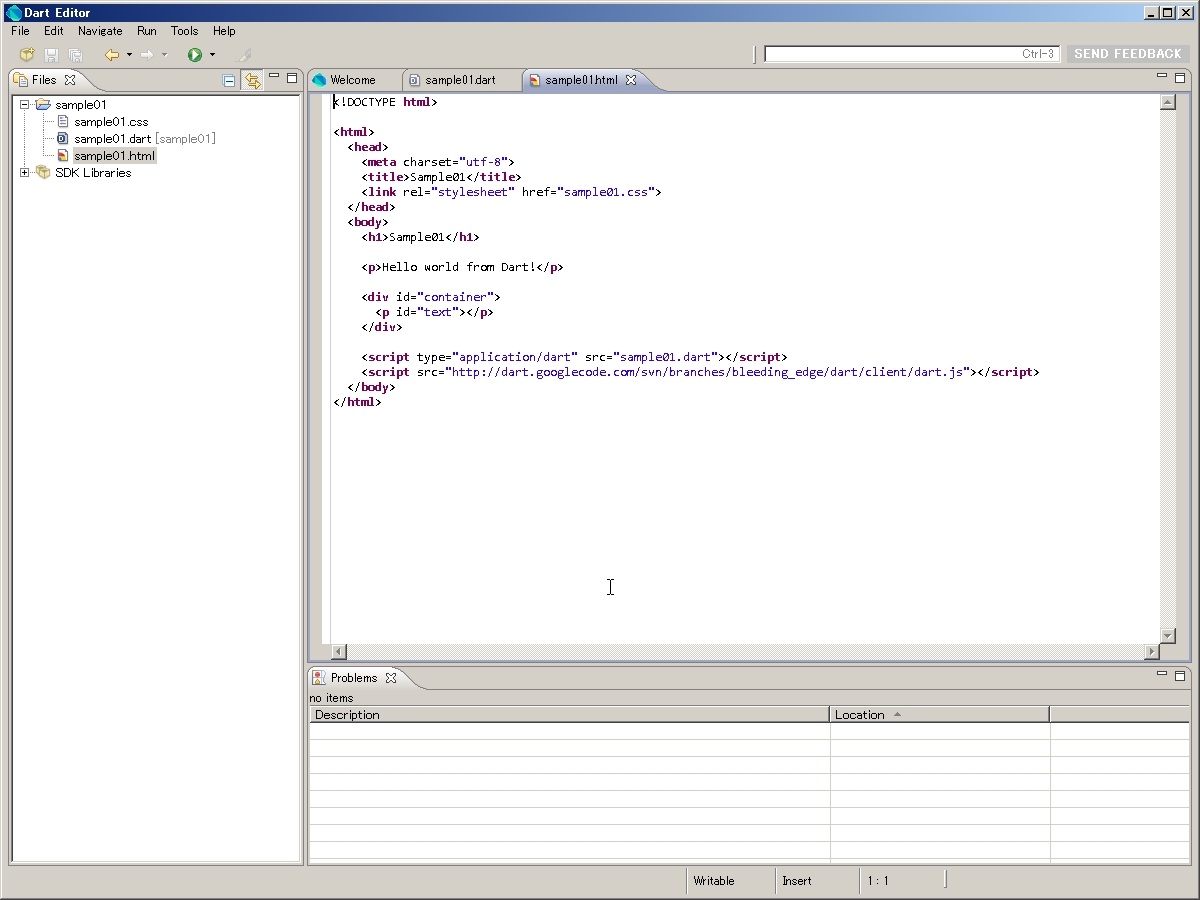Maximize the editor area
This screenshot has height=900, width=1200.
pyautogui.click(x=1180, y=77)
